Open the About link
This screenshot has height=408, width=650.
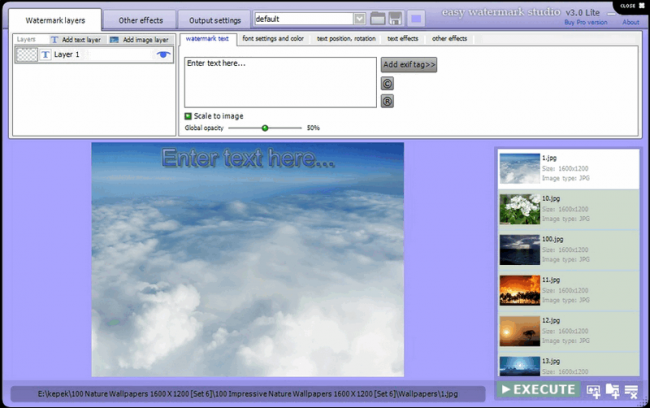coord(631,22)
